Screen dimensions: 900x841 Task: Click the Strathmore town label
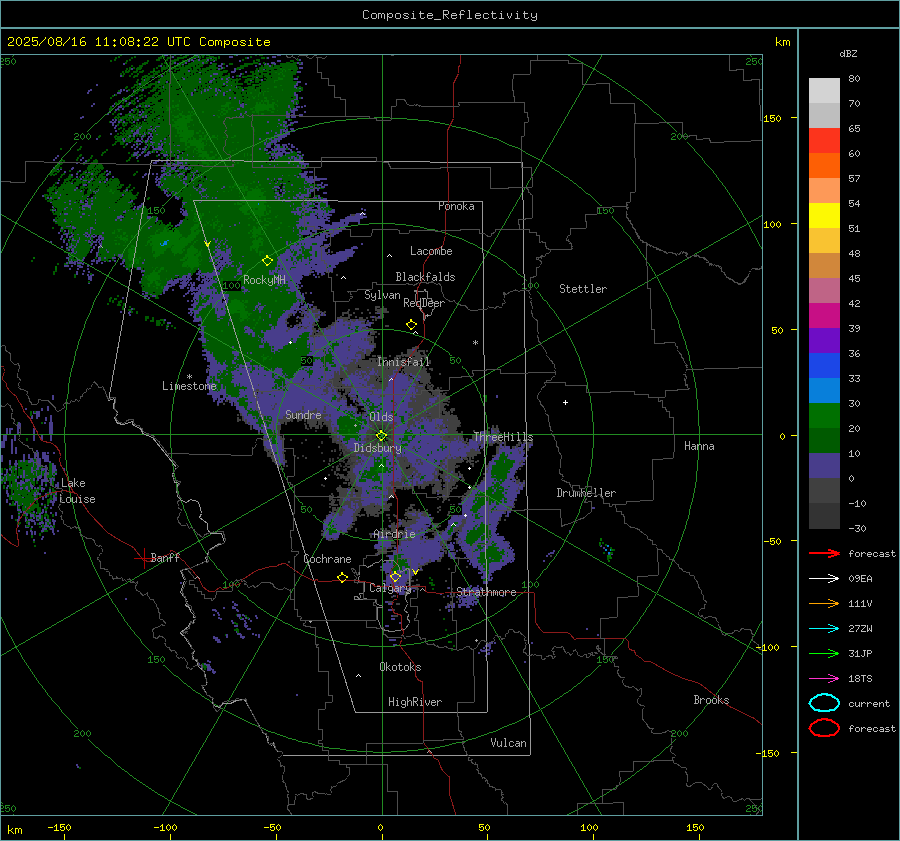pyautogui.click(x=486, y=592)
